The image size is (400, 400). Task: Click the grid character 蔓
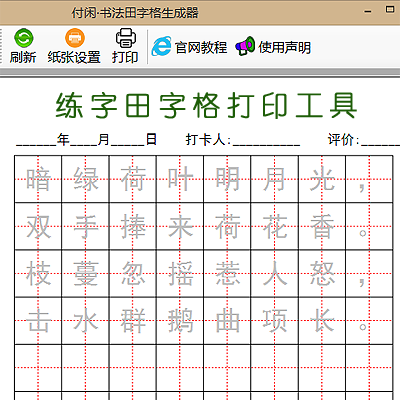tap(86, 274)
